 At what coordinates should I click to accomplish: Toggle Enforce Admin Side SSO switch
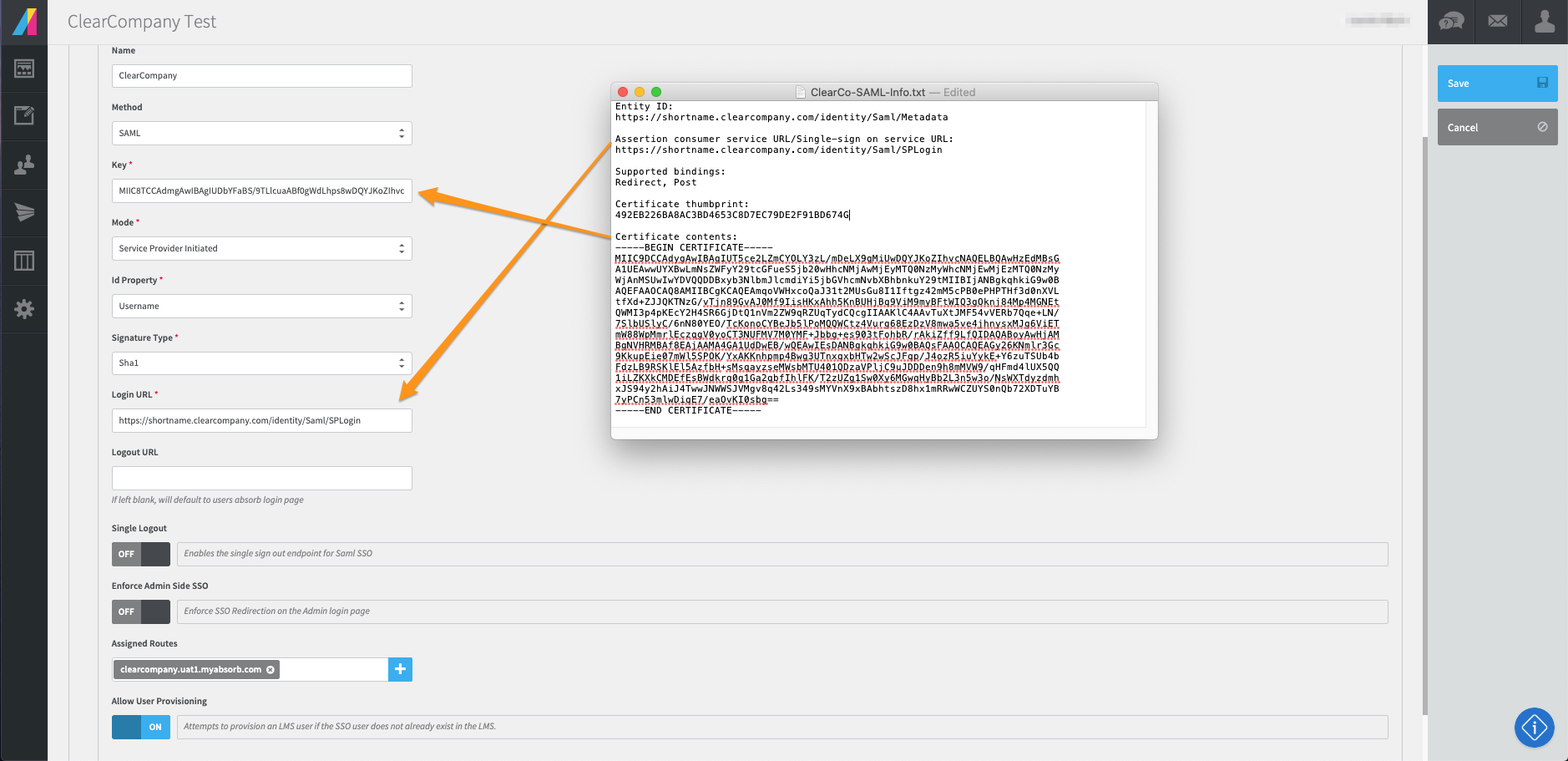(x=141, y=611)
